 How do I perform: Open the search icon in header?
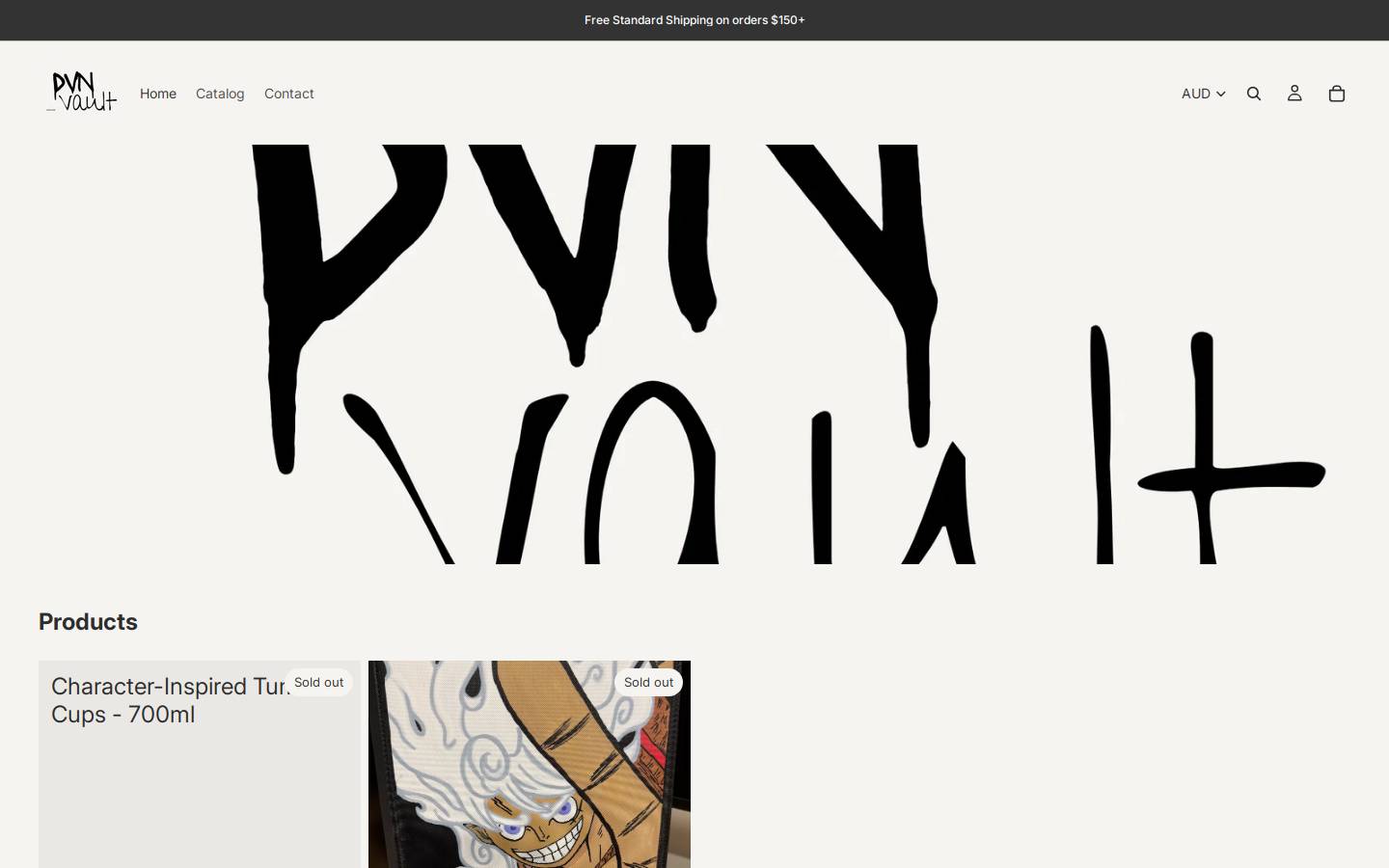pos(1254,94)
